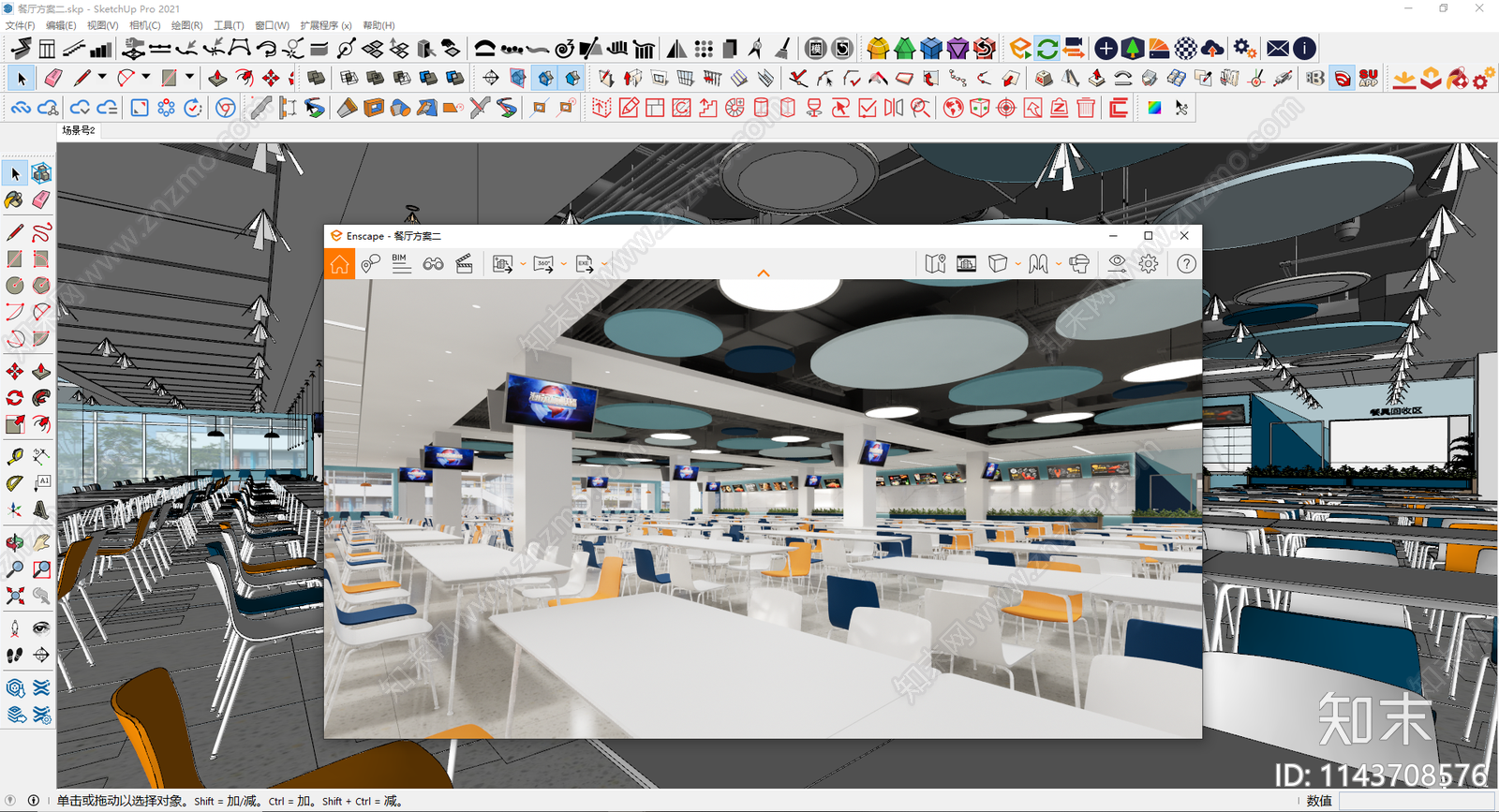Click the Enscape window home button
The width and height of the screenshot is (1499, 812).
pos(339,264)
